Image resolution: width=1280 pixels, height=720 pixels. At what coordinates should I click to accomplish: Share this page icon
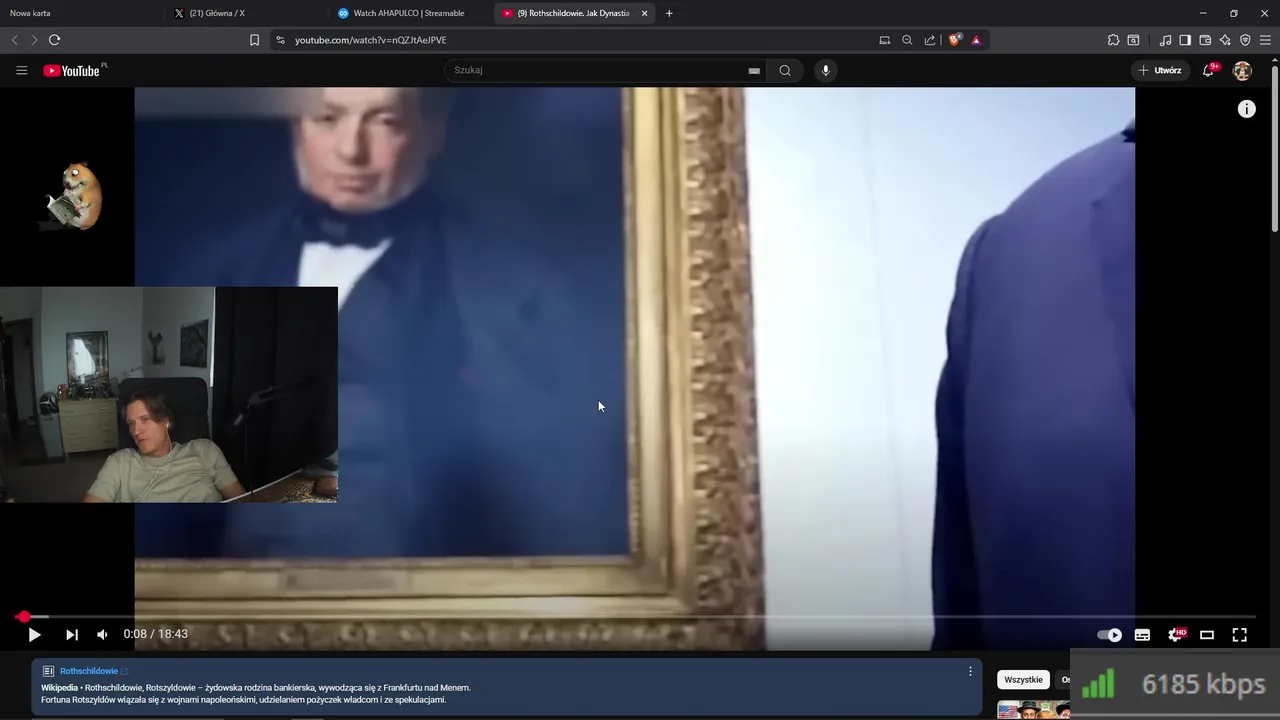[x=930, y=40]
